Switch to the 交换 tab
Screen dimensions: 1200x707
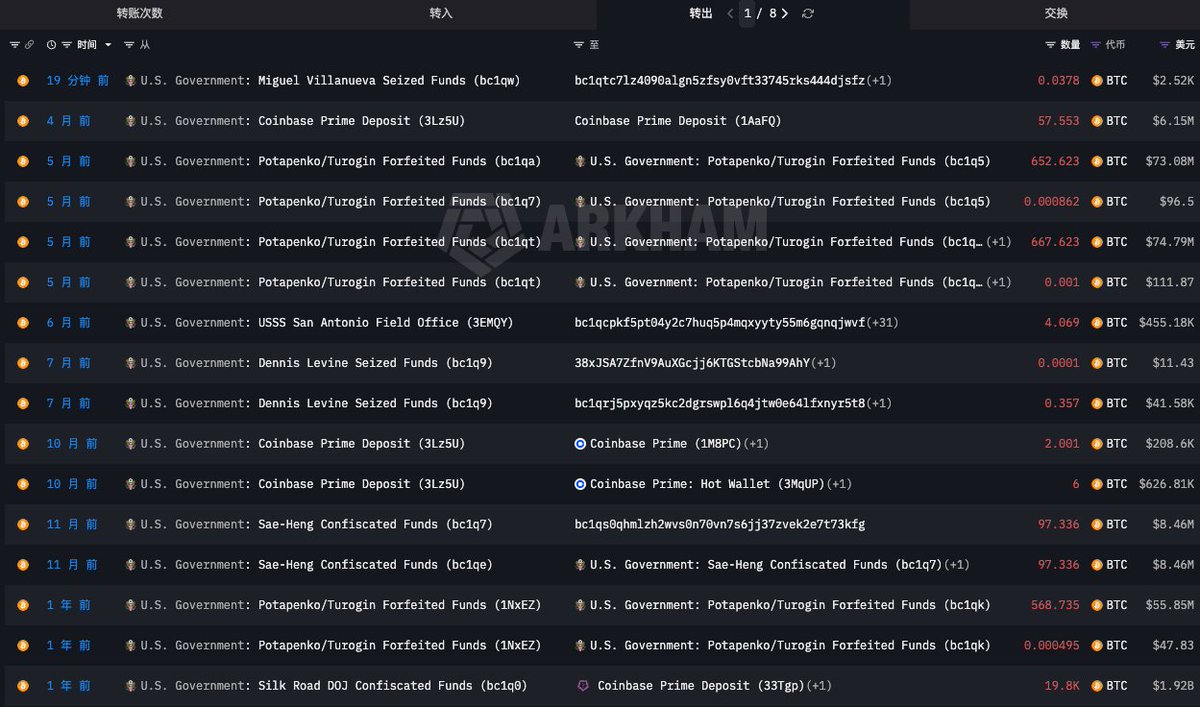coord(1056,14)
